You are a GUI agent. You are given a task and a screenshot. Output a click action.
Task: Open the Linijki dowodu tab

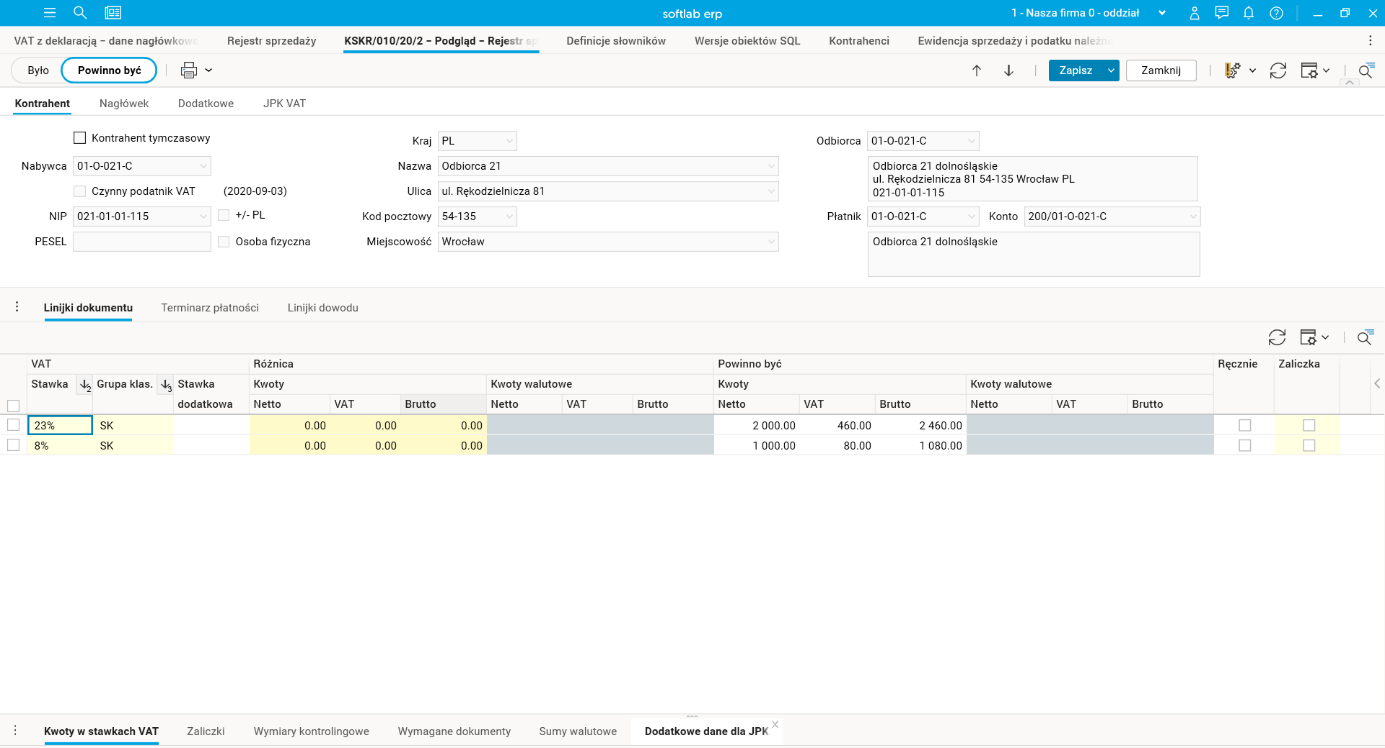pyautogui.click(x=323, y=308)
